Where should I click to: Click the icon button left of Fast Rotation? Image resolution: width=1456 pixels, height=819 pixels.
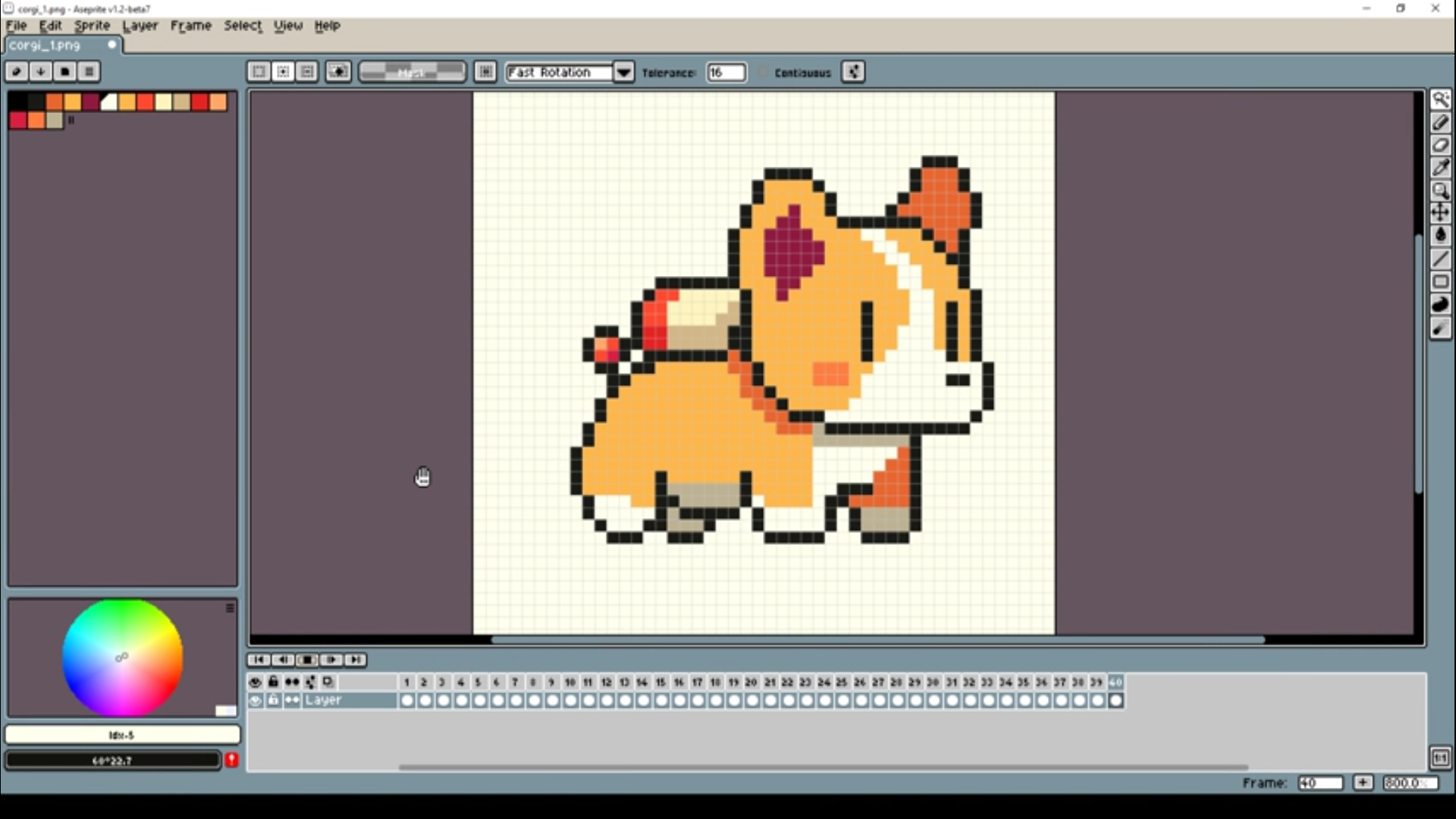(x=485, y=71)
